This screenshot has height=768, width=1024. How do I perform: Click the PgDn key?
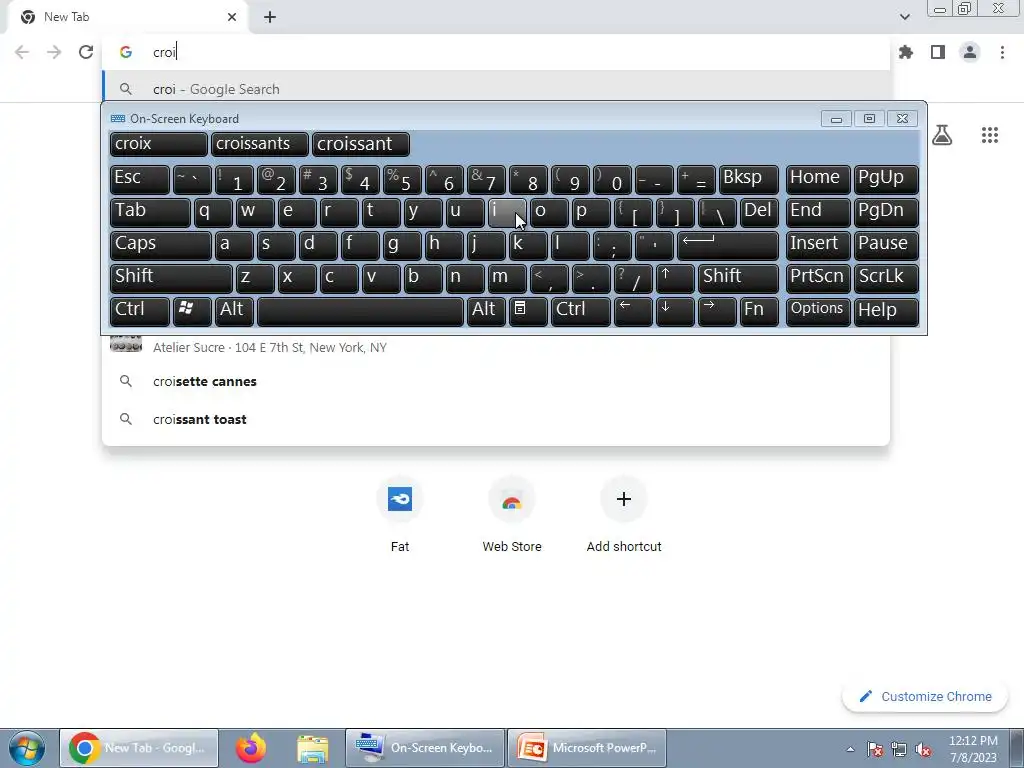pos(886,212)
